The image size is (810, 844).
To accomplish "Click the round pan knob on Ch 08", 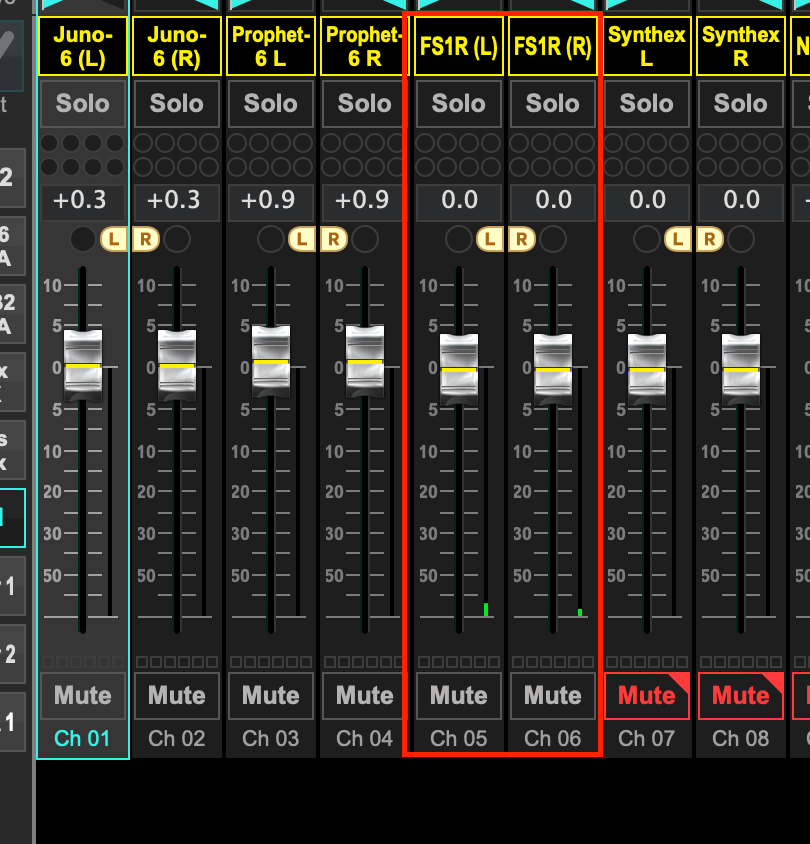I will [741, 239].
